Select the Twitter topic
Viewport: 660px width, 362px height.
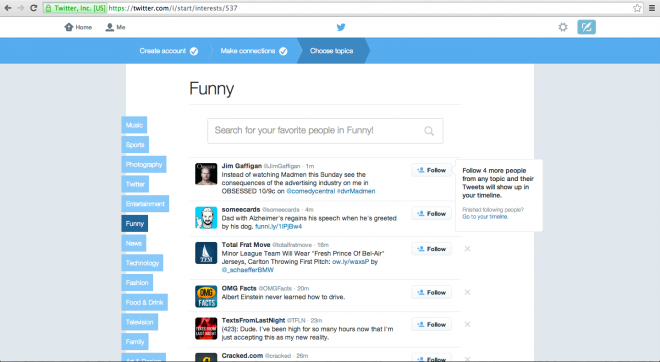(x=135, y=184)
